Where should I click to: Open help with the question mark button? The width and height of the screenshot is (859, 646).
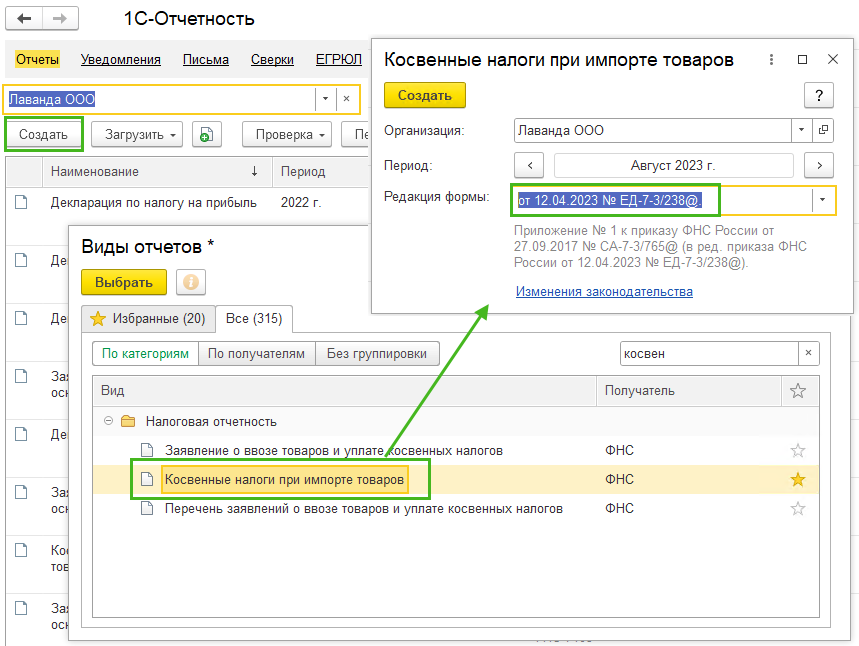click(818, 95)
